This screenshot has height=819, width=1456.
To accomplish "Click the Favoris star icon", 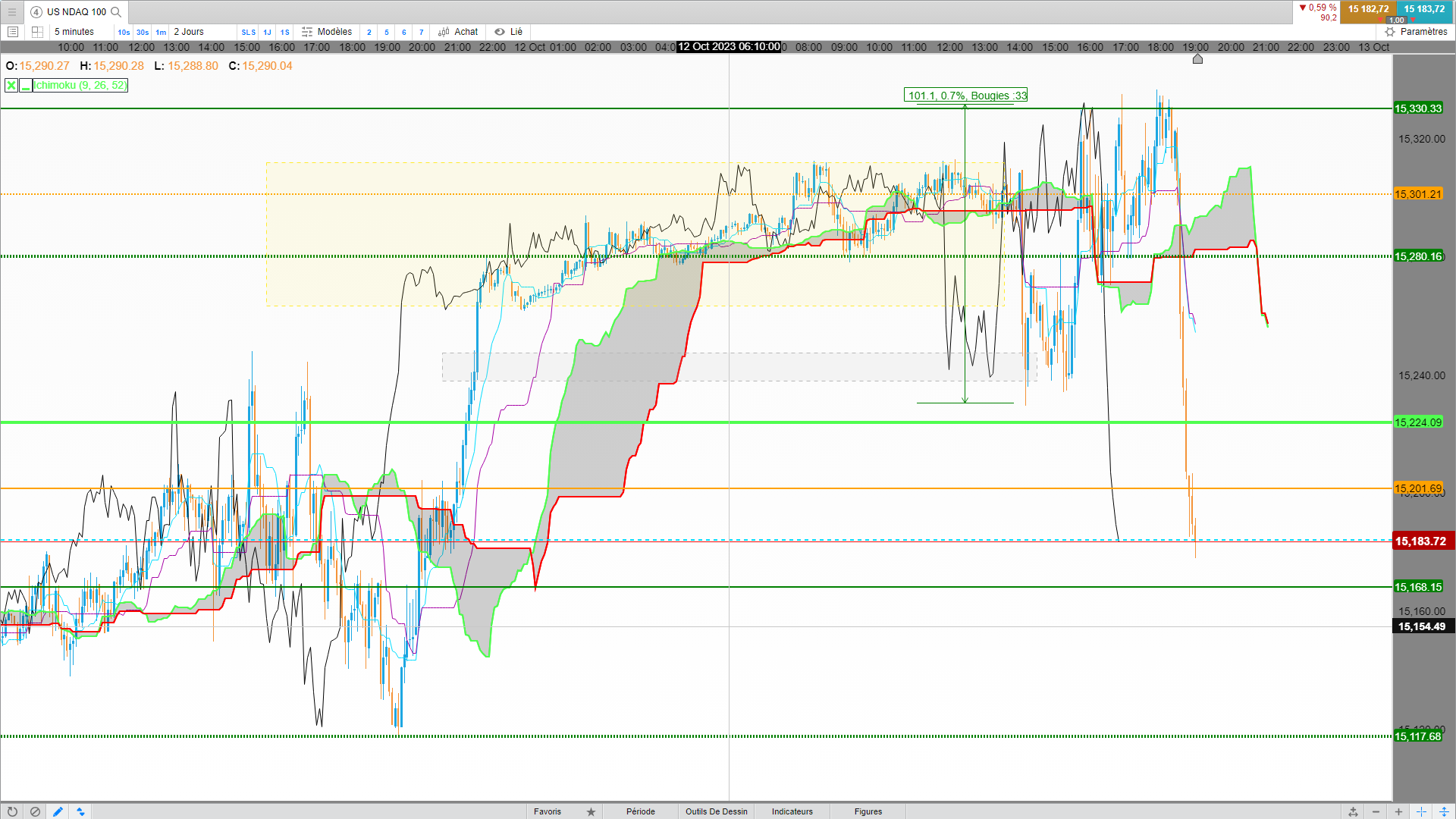I will [591, 811].
